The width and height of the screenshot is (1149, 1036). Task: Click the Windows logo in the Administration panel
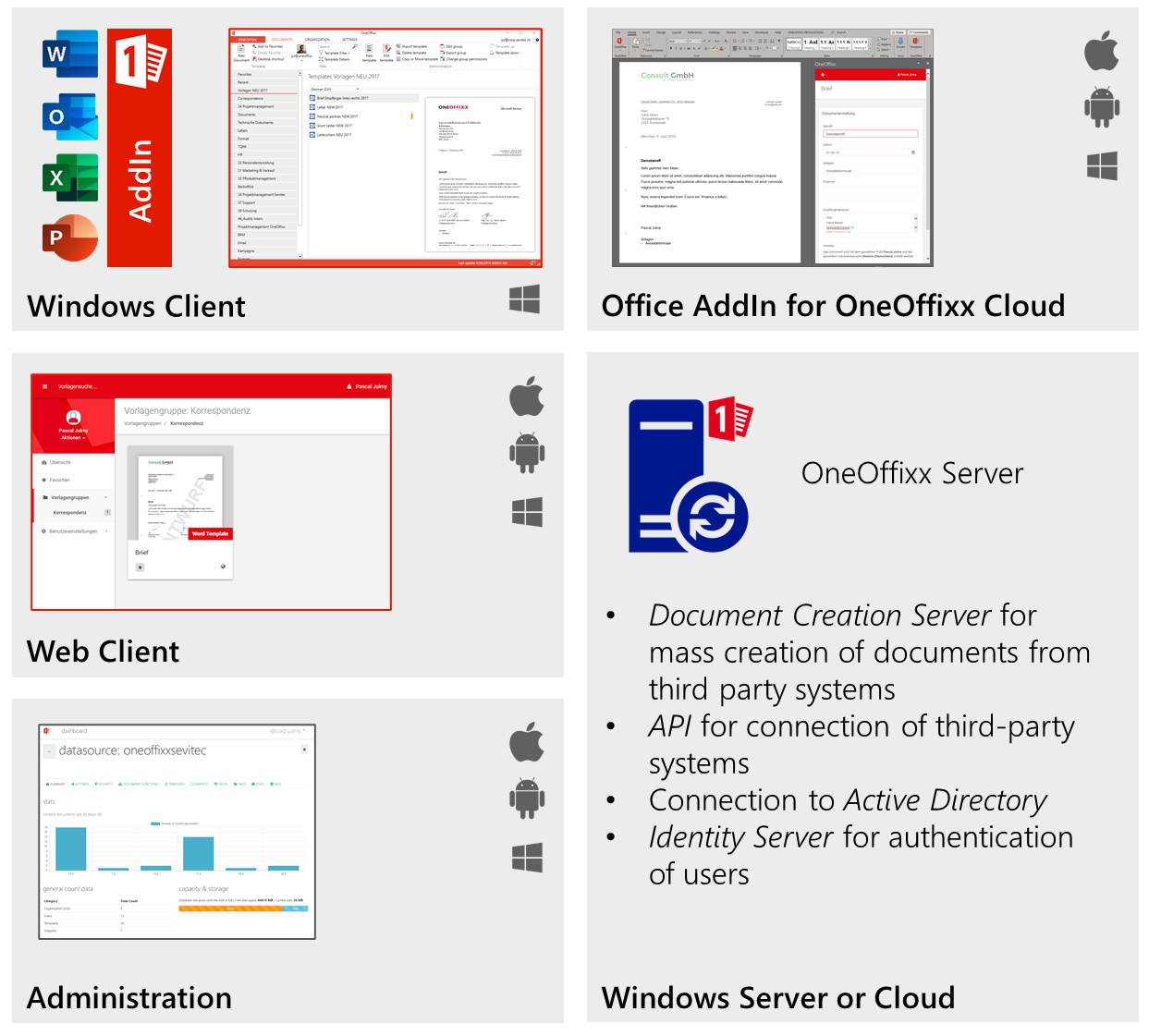(527, 858)
